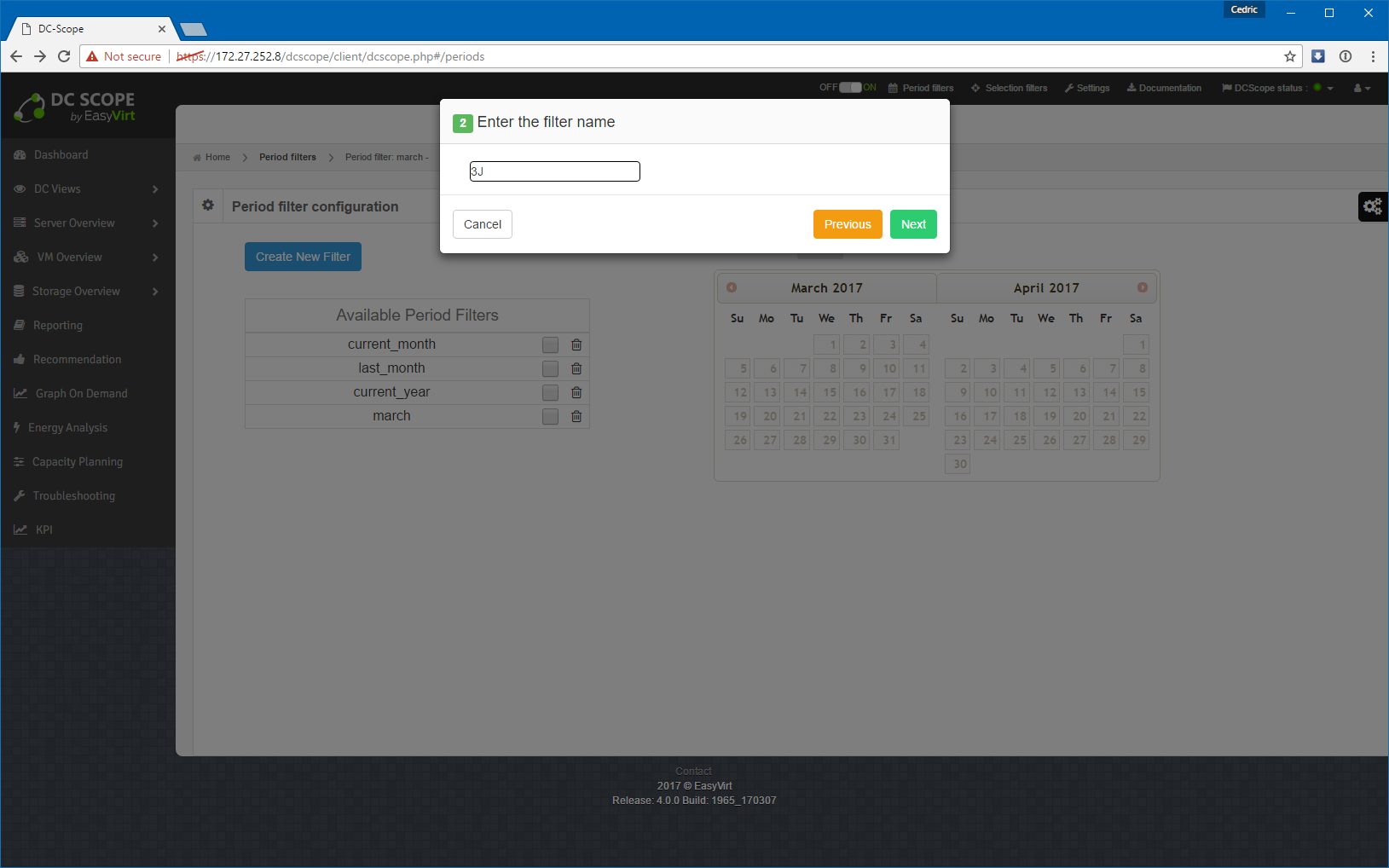Viewport: 1389px width, 868px height.
Task: Tick the current_year filter checkbox
Action: coord(550,392)
